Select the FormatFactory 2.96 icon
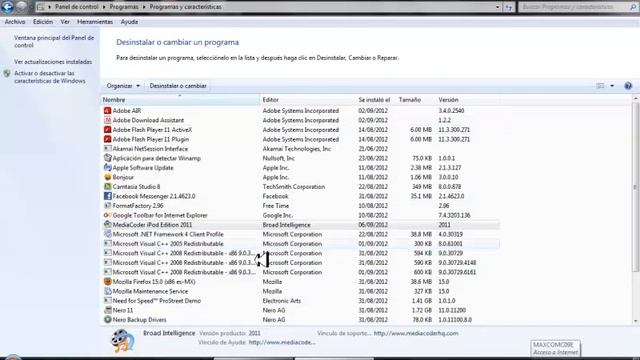The height and width of the screenshot is (360, 640). [x=107, y=206]
